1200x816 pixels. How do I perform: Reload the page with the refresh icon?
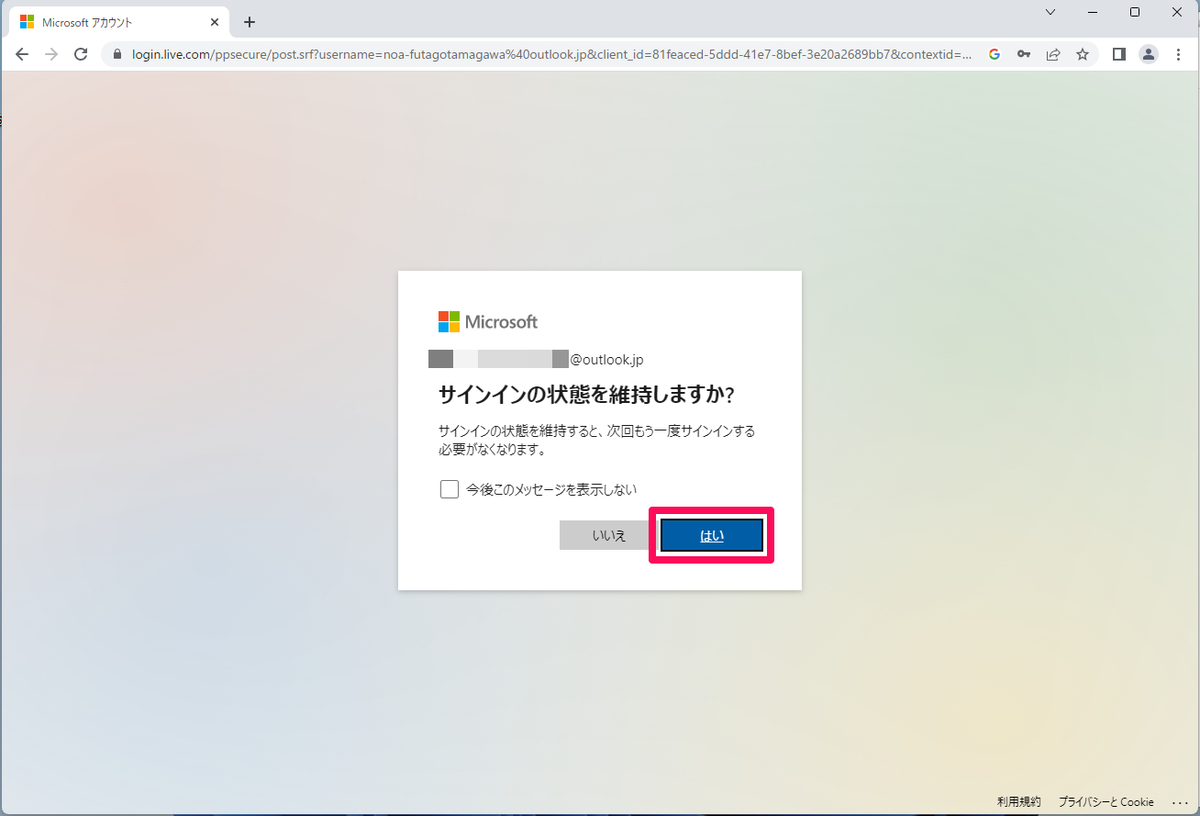click(81, 54)
